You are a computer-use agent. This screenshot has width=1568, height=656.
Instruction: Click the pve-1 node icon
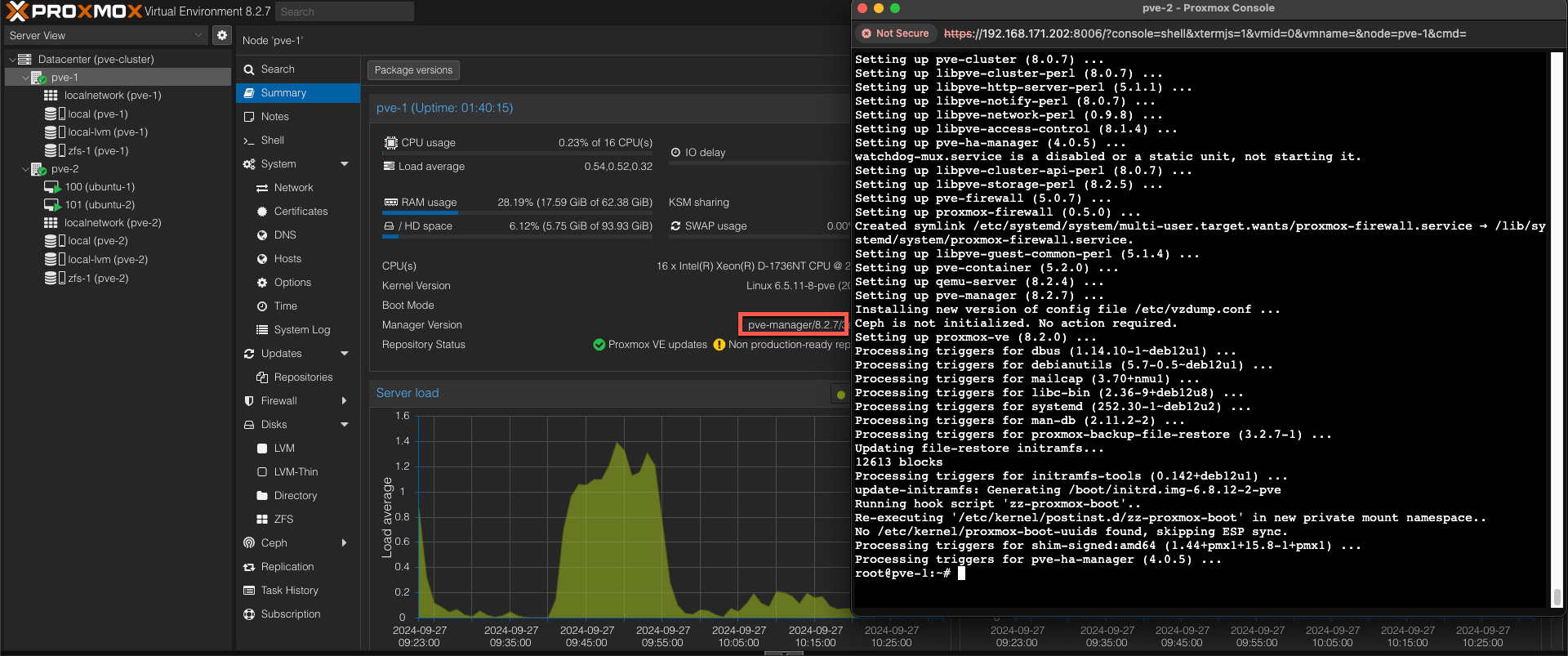pos(38,78)
